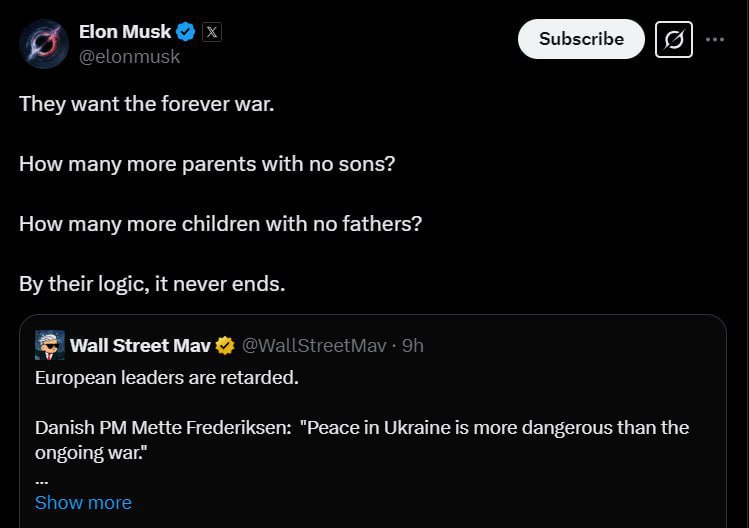Viewport: 749px width, 528px height.
Task: Click the "children with no fathers" line
Action: pyautogui.click(x=220, y=223)
